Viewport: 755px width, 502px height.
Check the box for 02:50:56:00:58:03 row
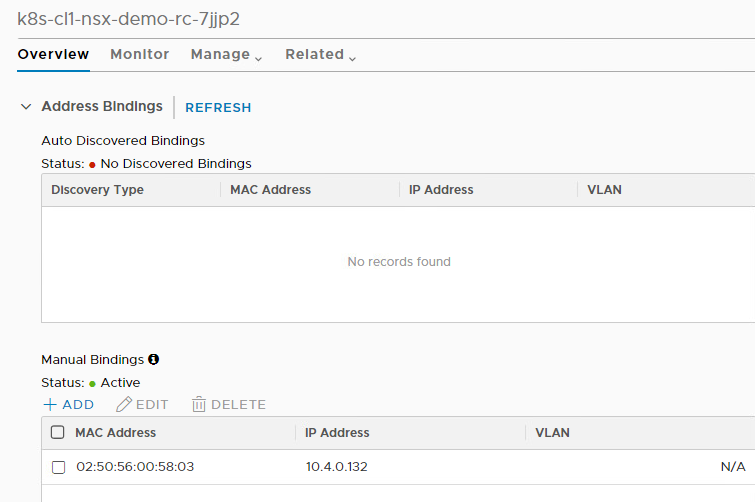click(58, 467)
